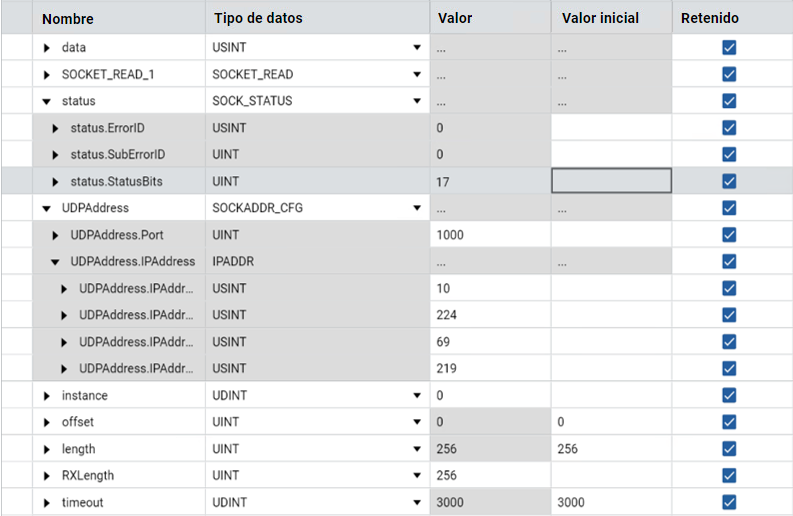793x516 pixels.
Task: Select the status.StatusBits initial value cell
Action: tap(611, 181)
